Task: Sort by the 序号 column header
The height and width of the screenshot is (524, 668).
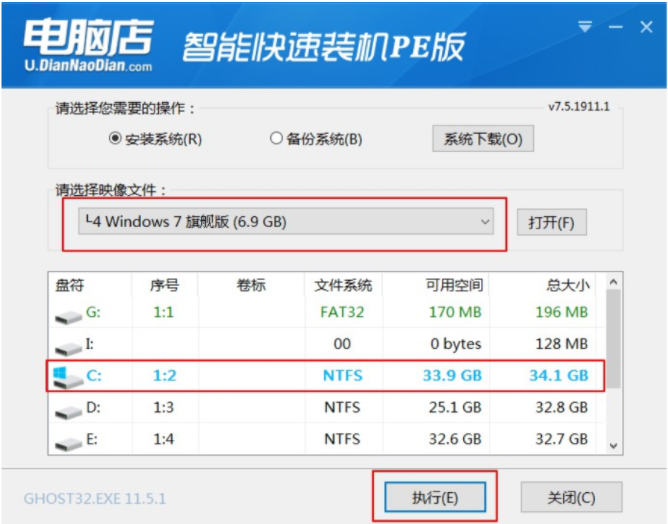Action: [x=164, y=285]
